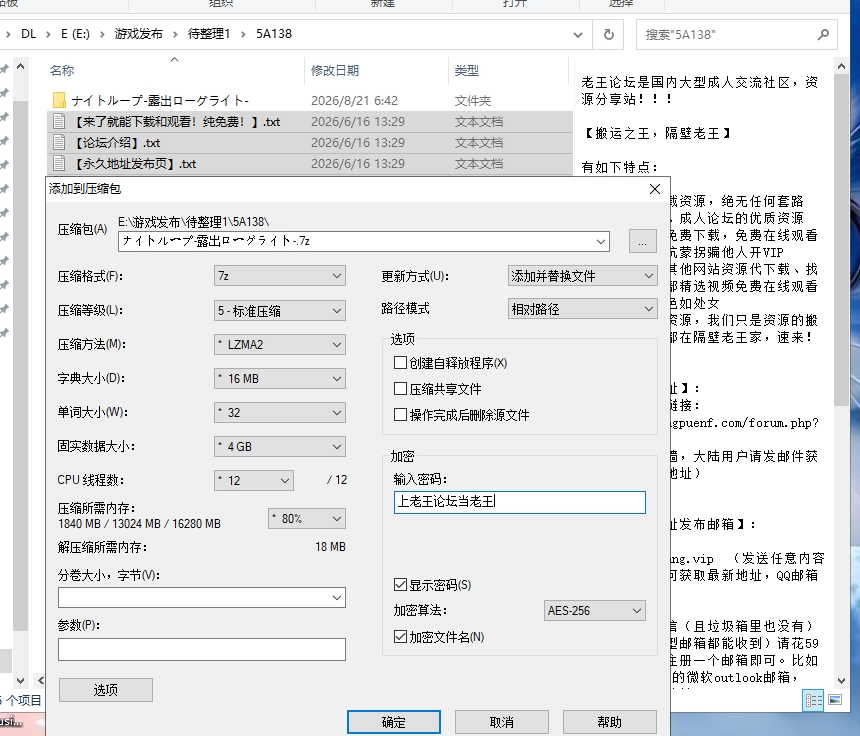860x736 pixels.
Task: Click the 帮助 button
Action: pyautogui.click(x=610, y=722)
